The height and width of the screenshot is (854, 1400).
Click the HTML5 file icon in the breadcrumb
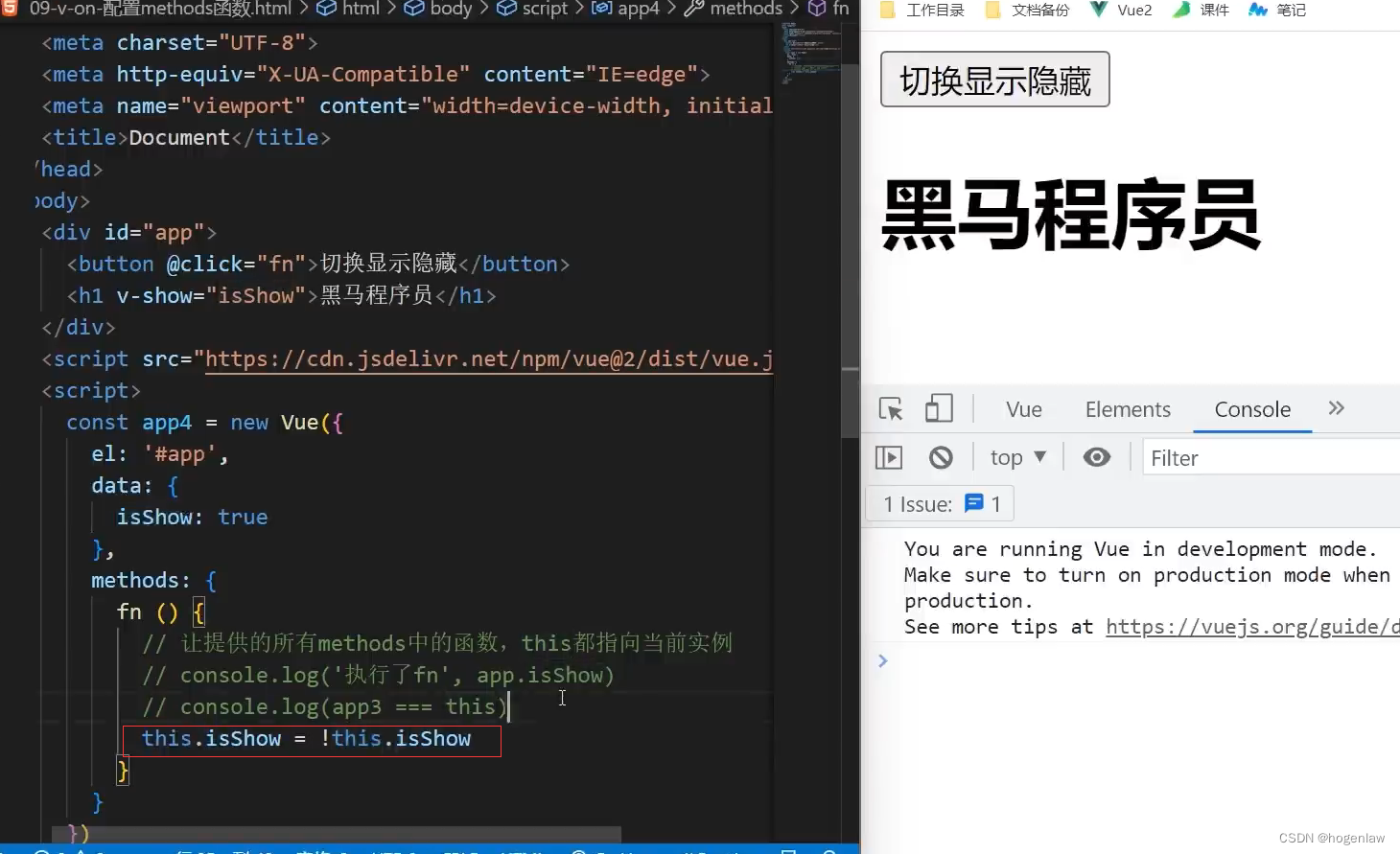pyautogui.click(x=10, y=9)
